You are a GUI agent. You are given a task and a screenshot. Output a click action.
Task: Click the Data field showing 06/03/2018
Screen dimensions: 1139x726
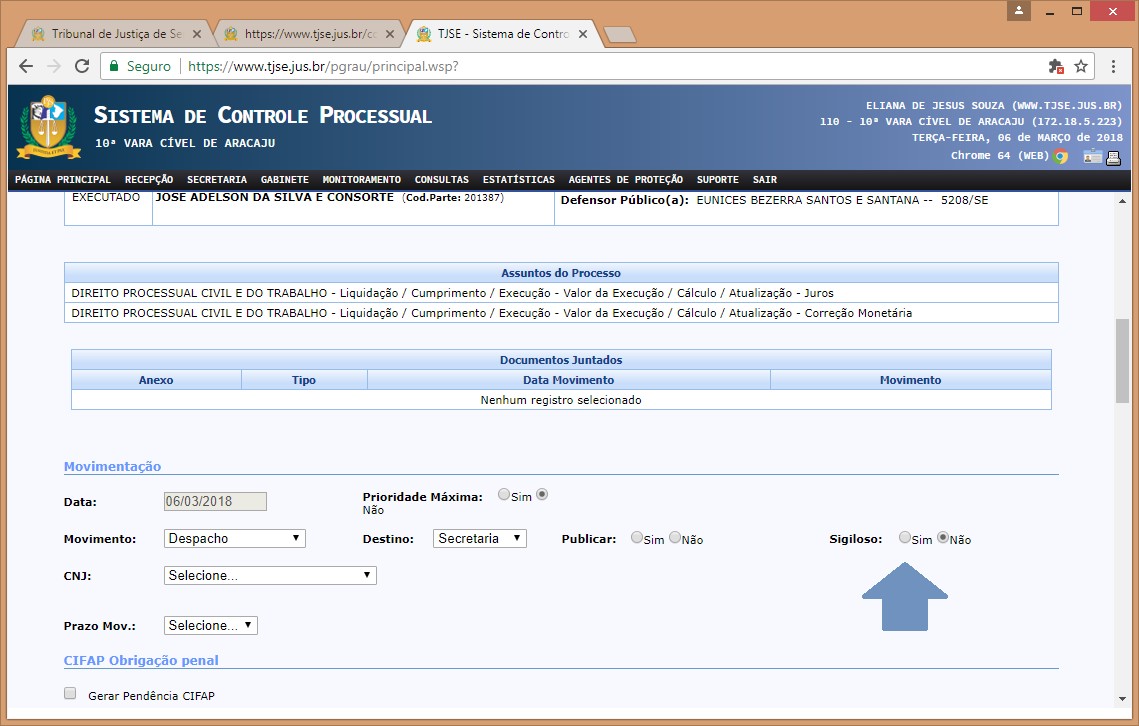coord(215,502)
